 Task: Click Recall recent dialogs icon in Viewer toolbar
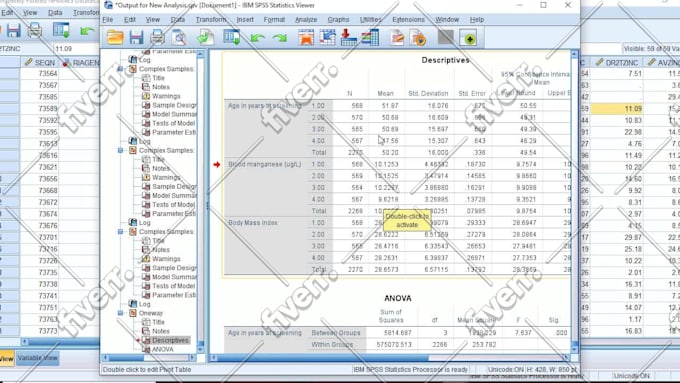(232, 37)
